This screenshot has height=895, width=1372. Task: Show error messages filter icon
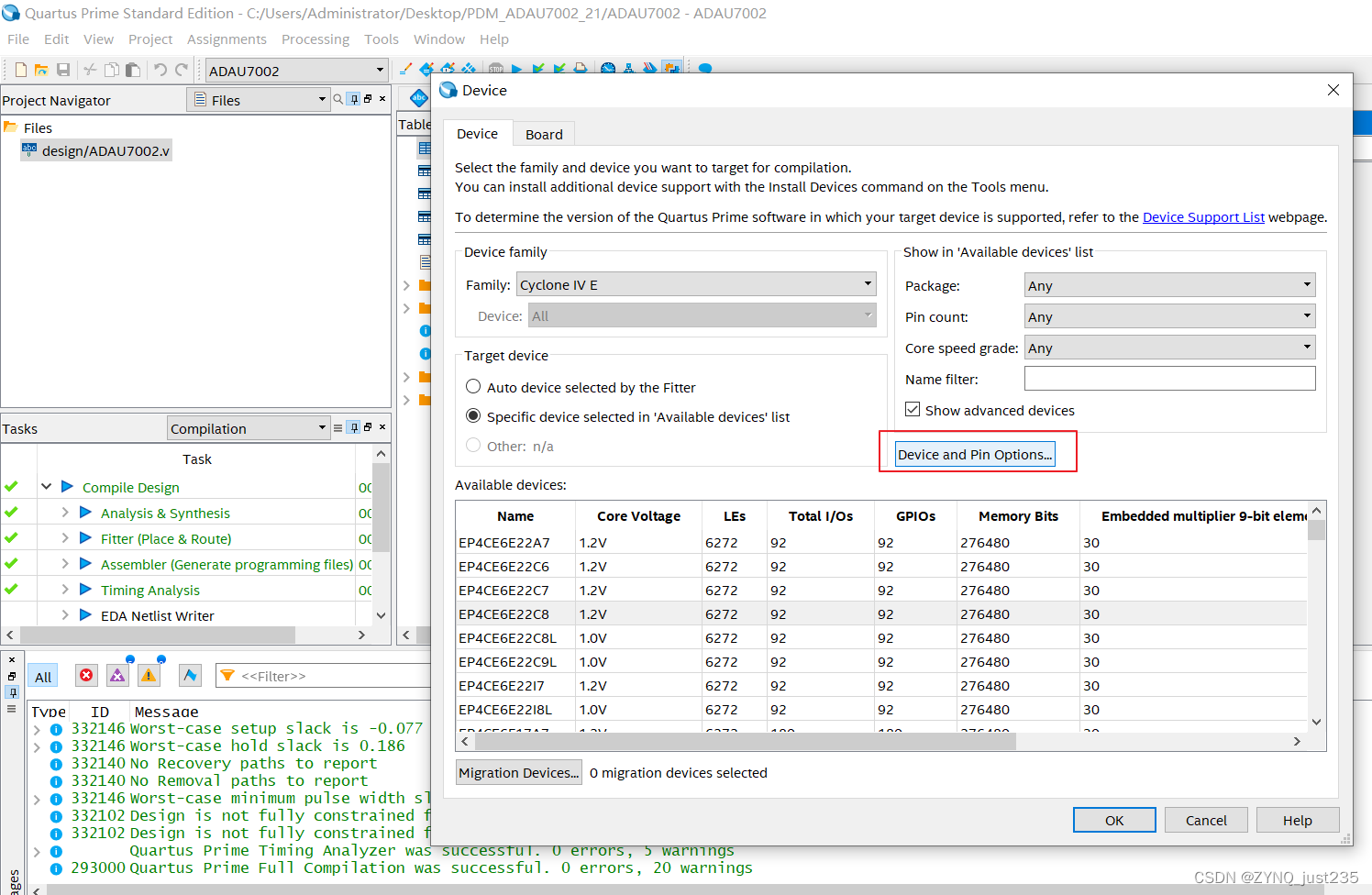tap(86, 676)
